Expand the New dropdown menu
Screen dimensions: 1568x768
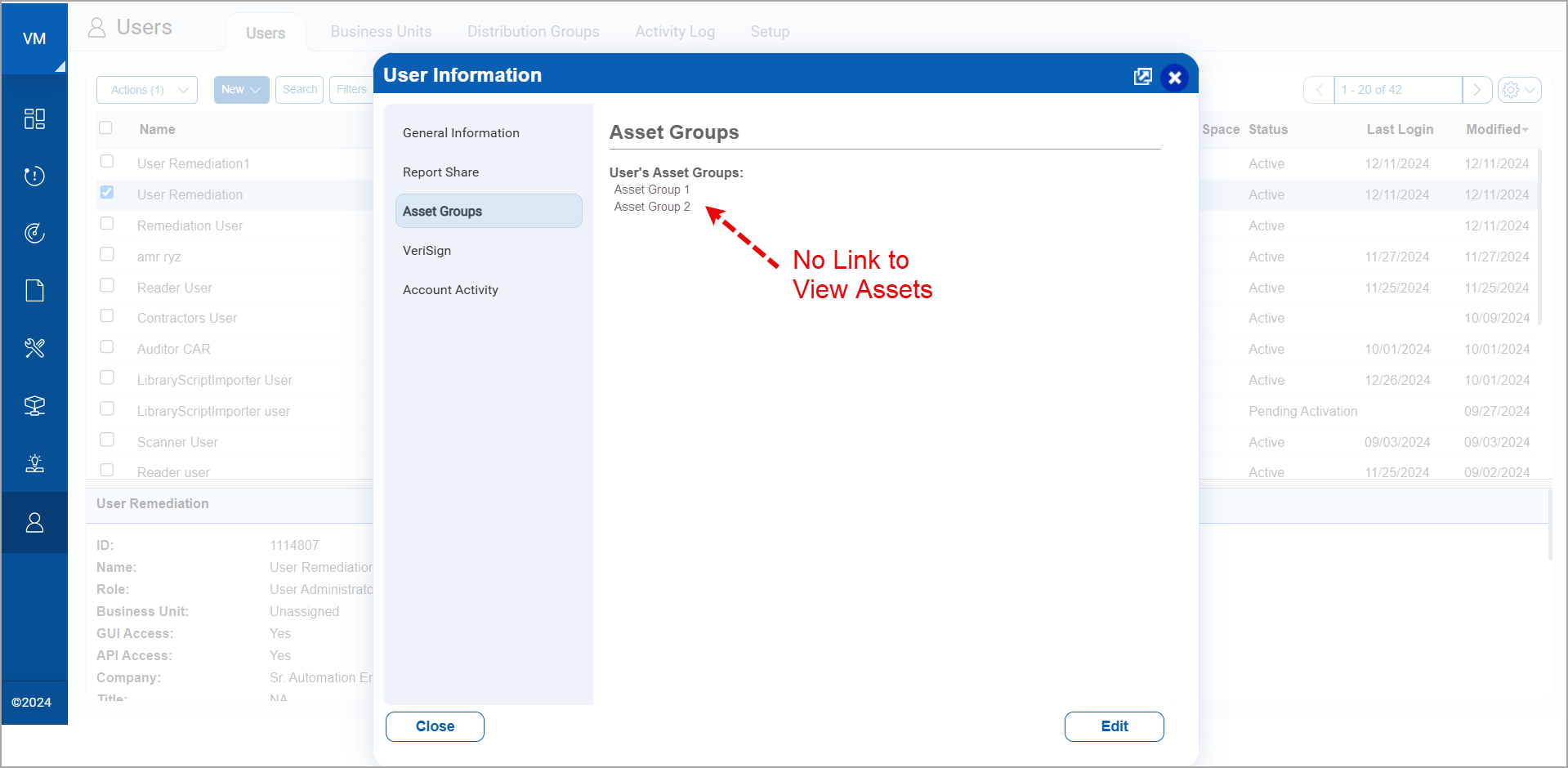pyautogui.click(x=241, y=90)
